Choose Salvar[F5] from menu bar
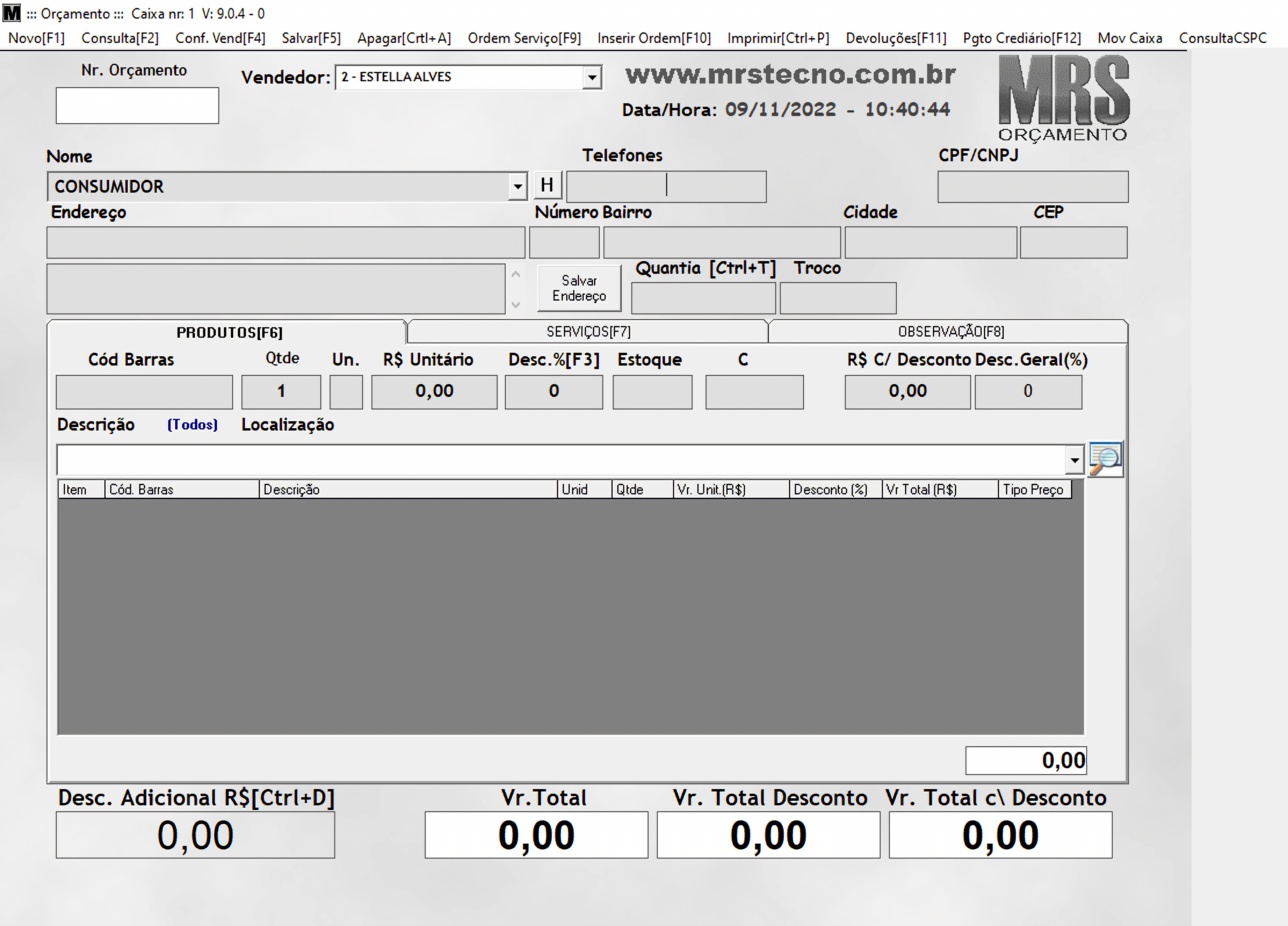The height and width of the screenshot is (926, 1288). (x=311, y=38)
